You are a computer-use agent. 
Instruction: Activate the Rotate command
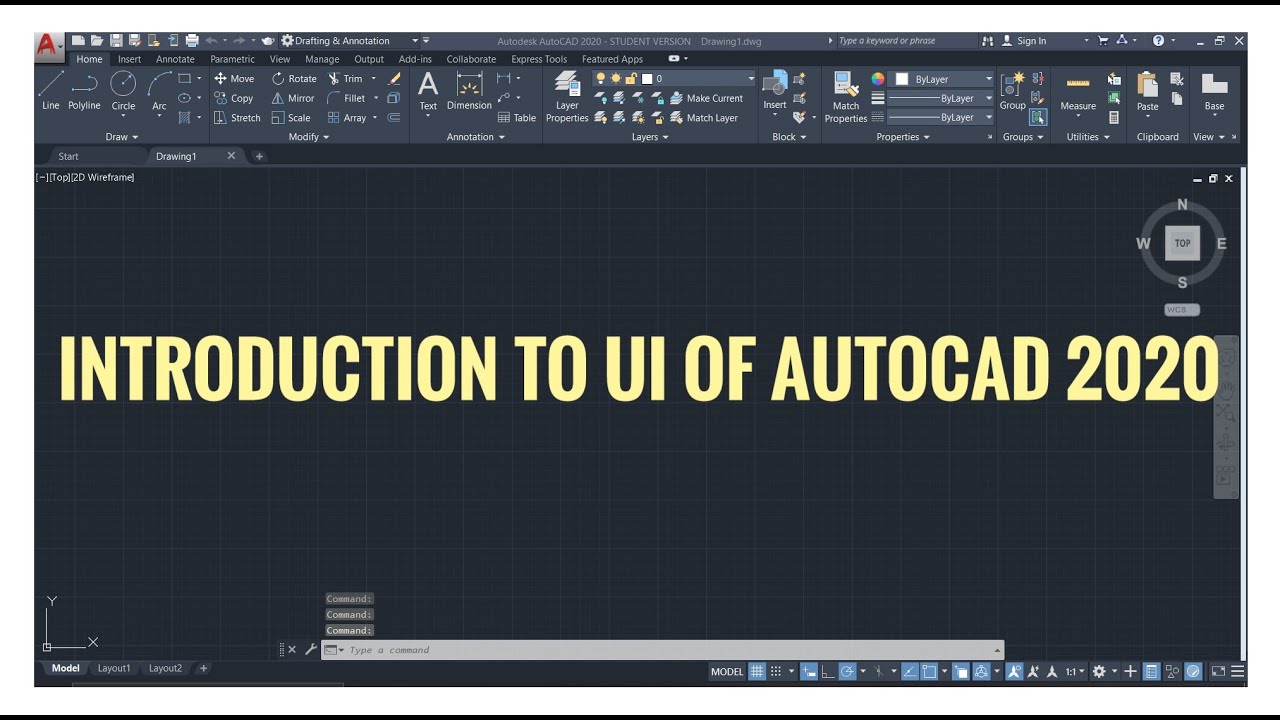(x=294, y=79)
